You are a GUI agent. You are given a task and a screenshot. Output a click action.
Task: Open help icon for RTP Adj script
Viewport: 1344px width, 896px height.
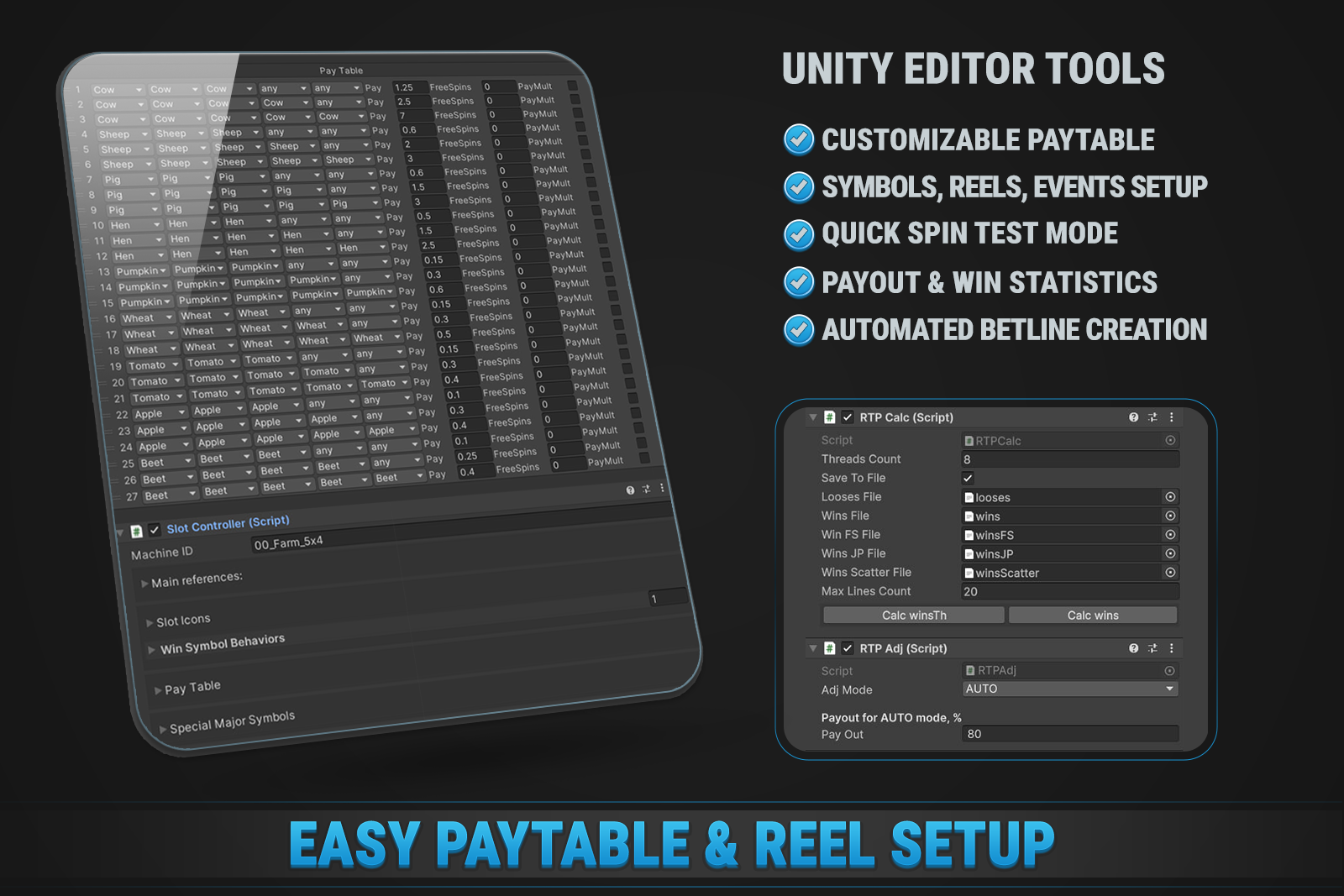point(1133,648)
